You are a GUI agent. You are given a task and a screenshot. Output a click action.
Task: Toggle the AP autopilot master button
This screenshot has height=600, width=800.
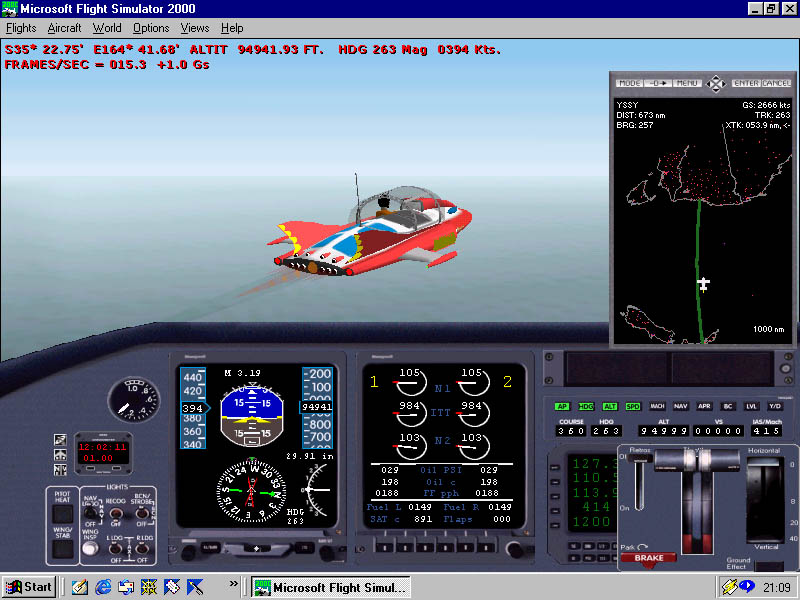(x=562, y=407)
